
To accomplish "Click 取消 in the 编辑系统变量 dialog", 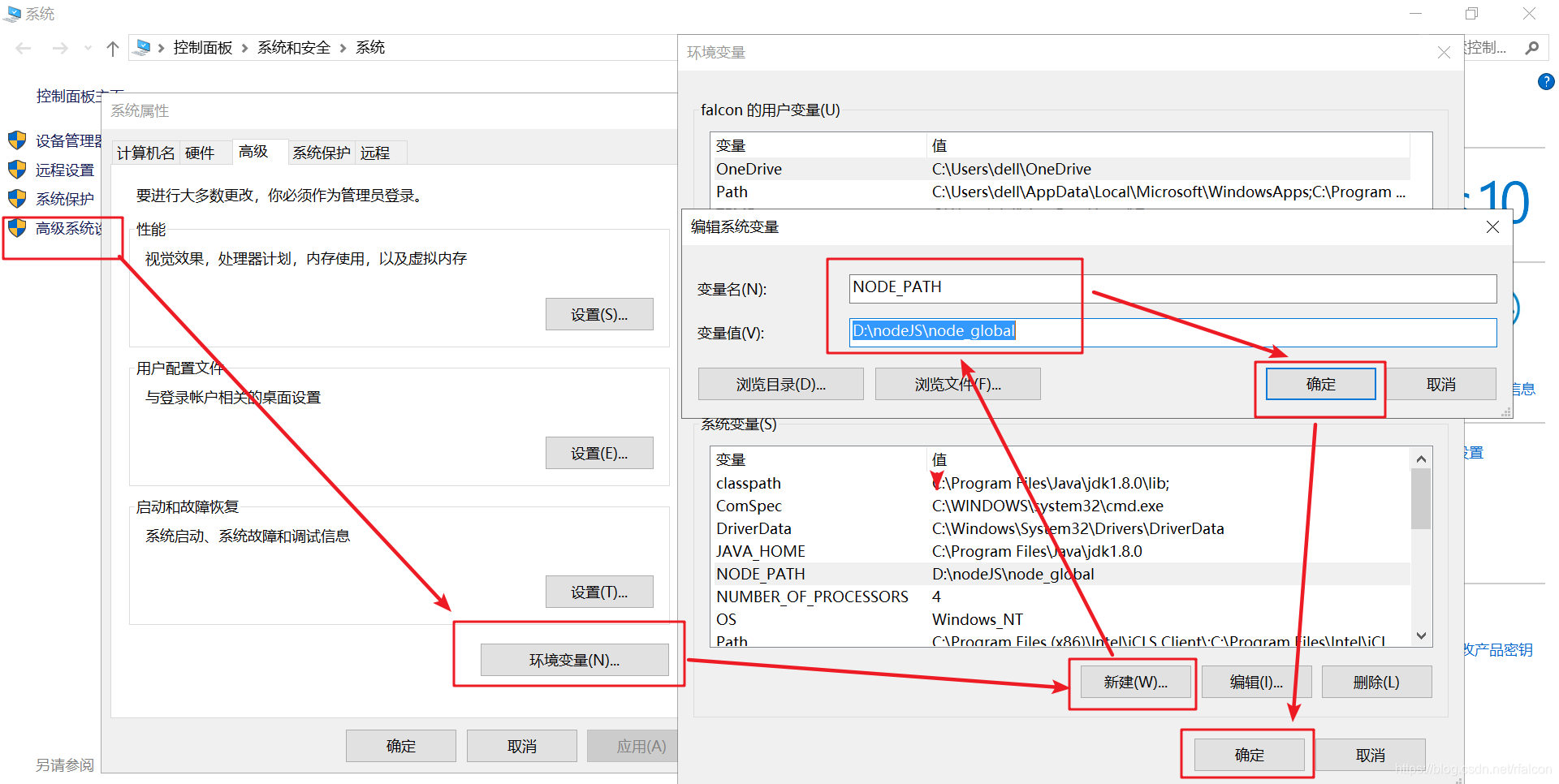I will click(x=1441, y=384).
